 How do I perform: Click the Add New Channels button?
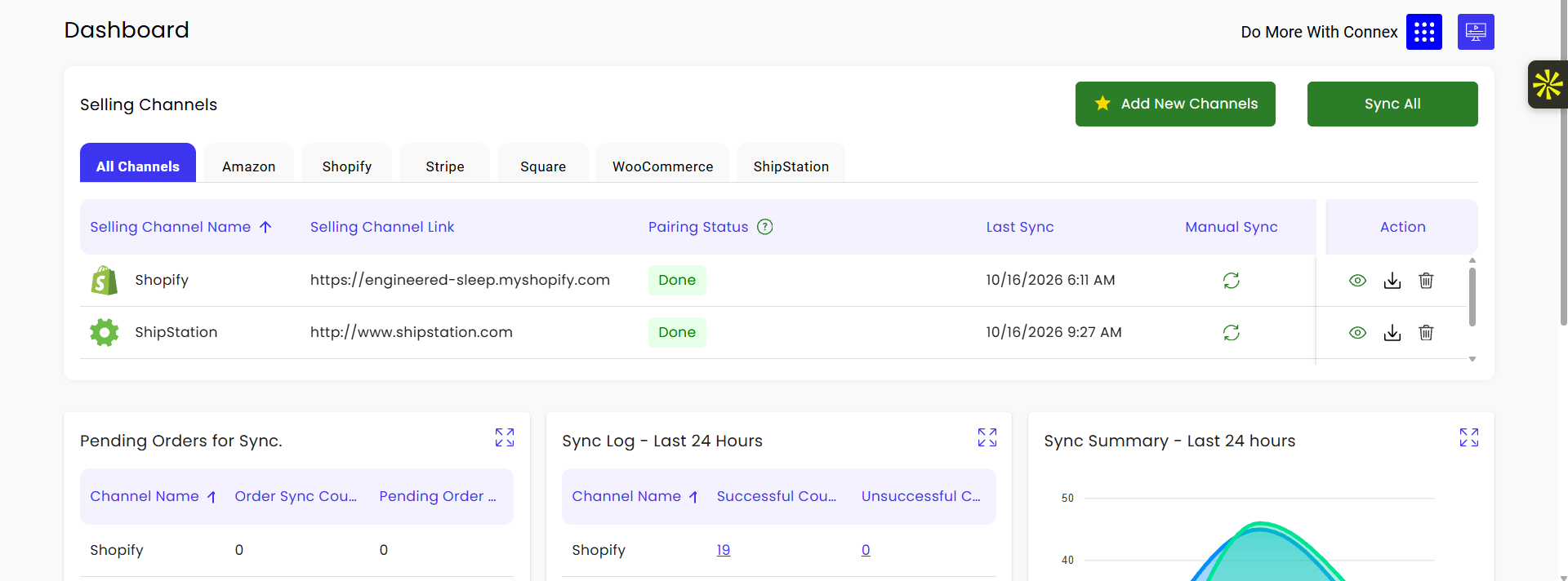point(1175,104)
